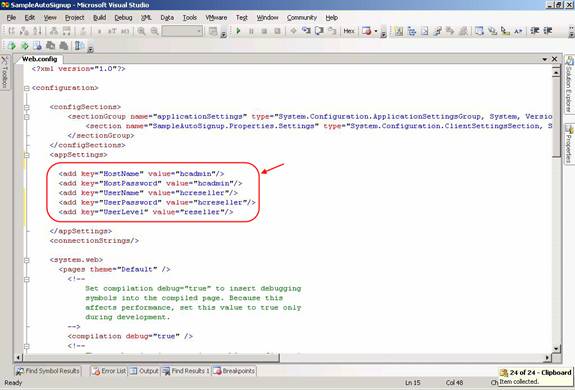This screenshot has width=575, height=390.
Task: Click the Stop Debugging square icon
Action: coord(264,32)
